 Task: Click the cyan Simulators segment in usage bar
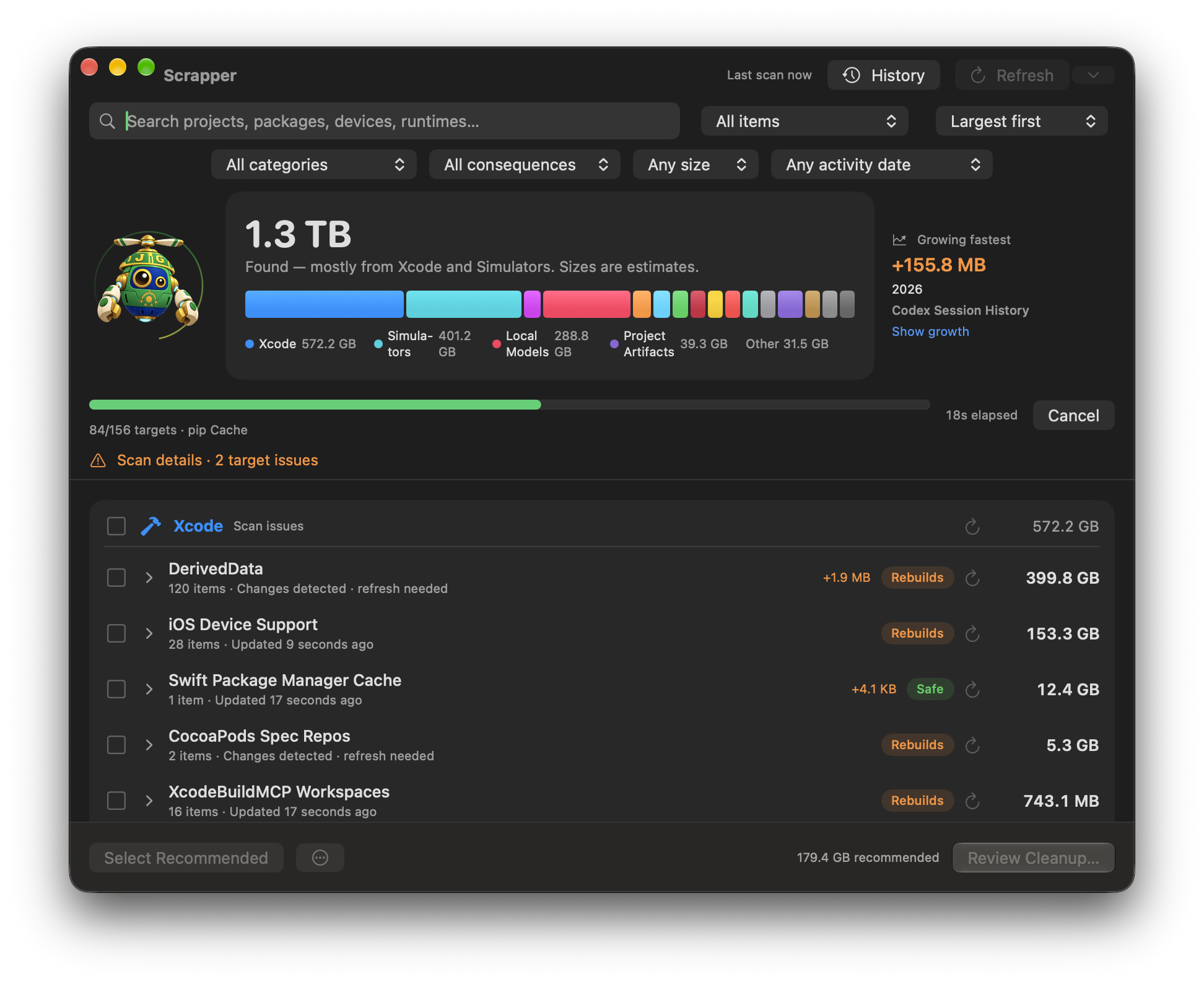[x=463, y=304]
